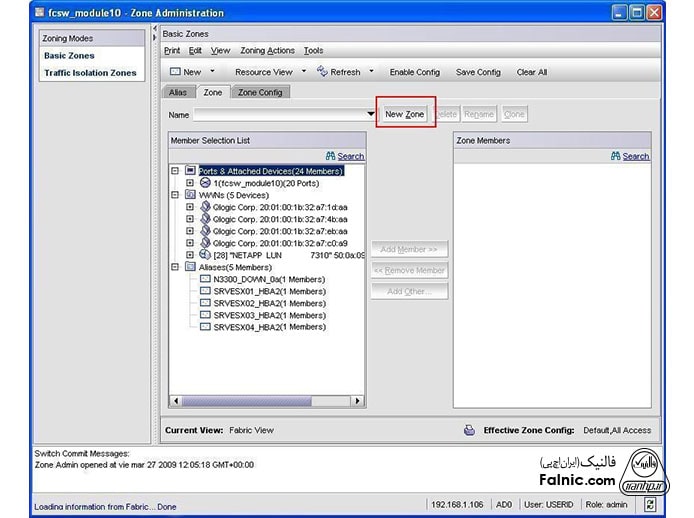The image size is (694, 518).
Task: Open the Zoning Actions menu
Action: 267,50
